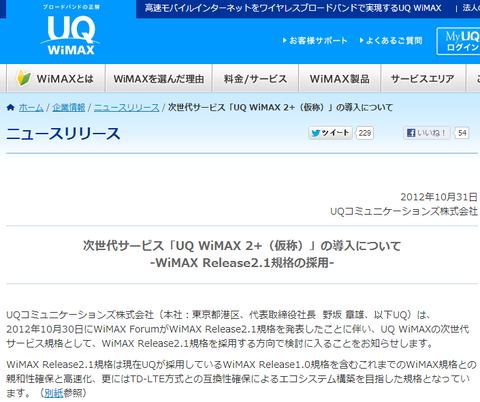The width and height of the screenshot is (480, 402).
Task: Click UQコミュニケーションズ株式会社 below the date
Action: [x=404, y=211]
